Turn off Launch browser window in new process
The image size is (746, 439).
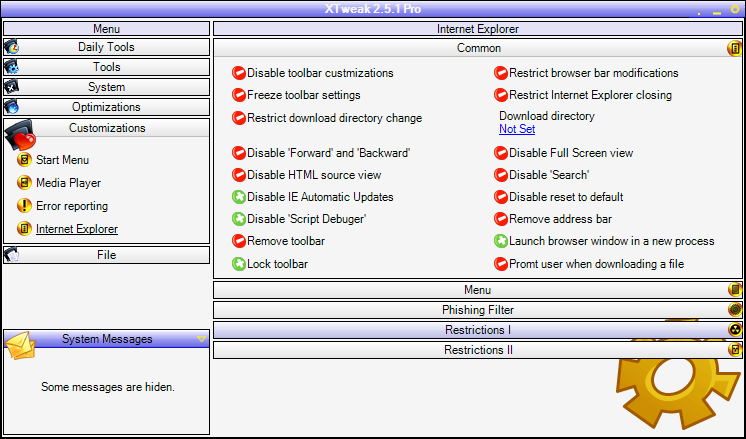click(x=501, y=241)
